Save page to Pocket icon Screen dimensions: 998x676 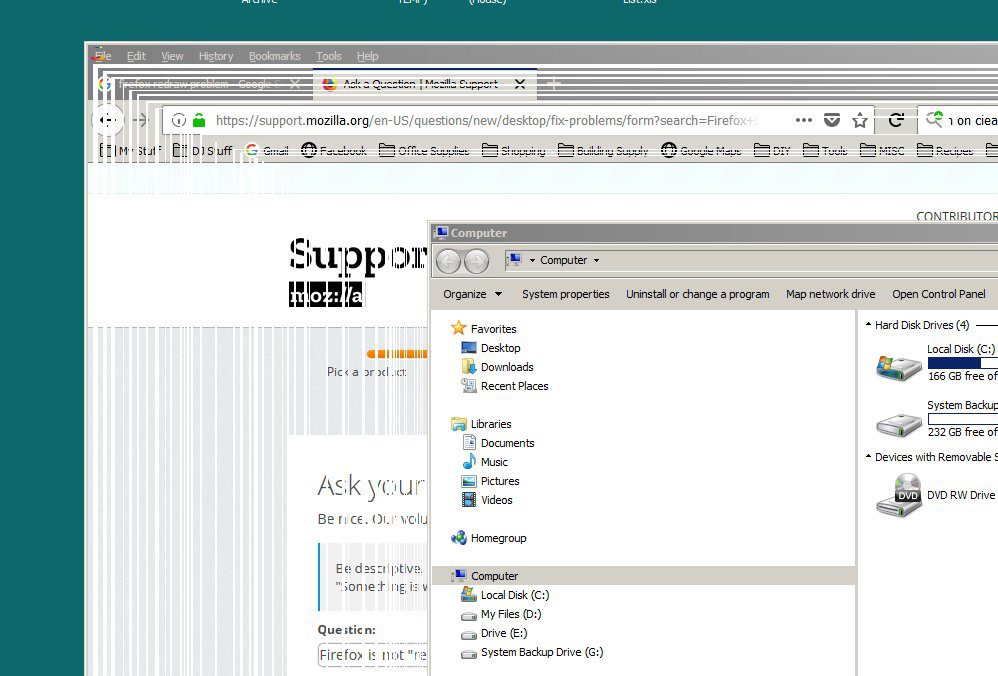pyautogui.click(x=832, y=120)
